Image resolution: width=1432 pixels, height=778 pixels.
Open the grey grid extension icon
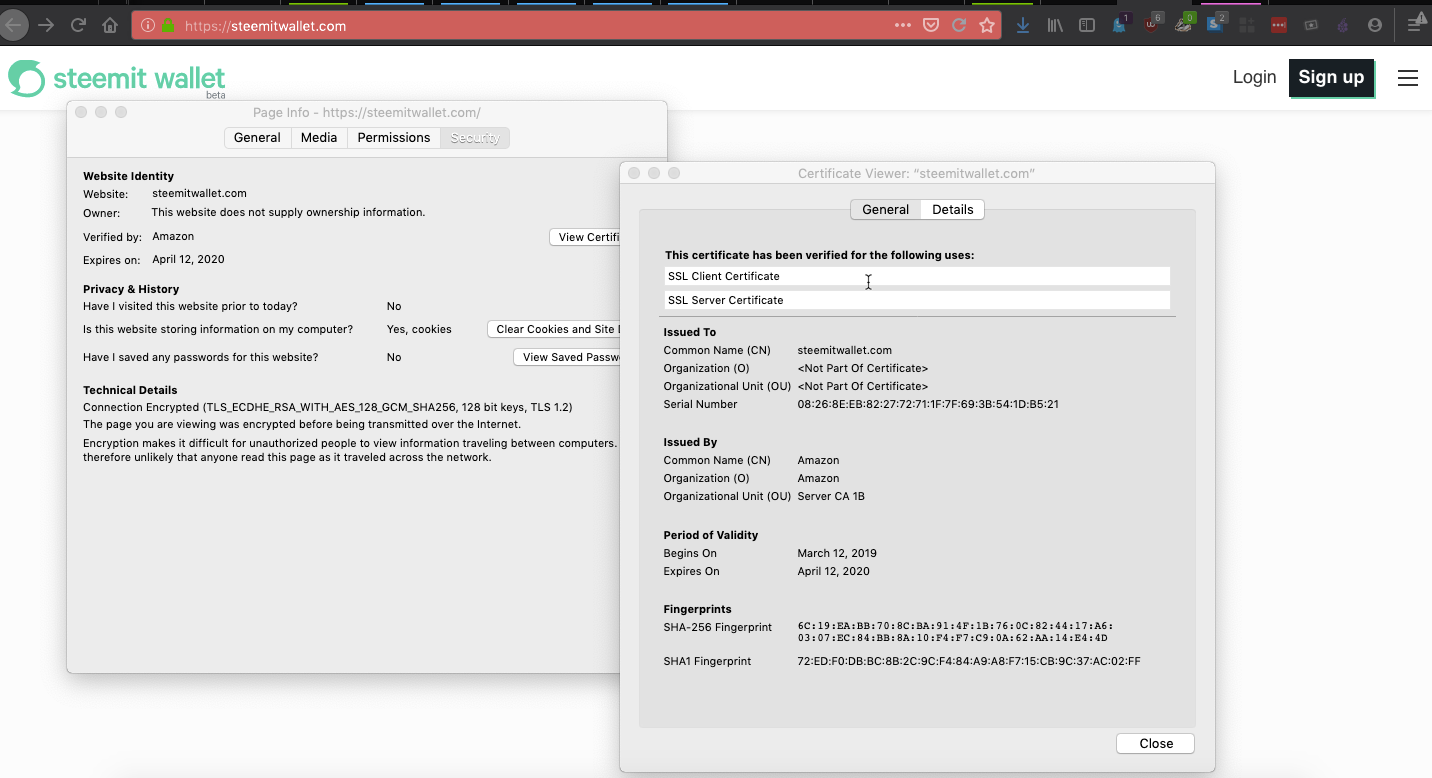pos(1247,26)
